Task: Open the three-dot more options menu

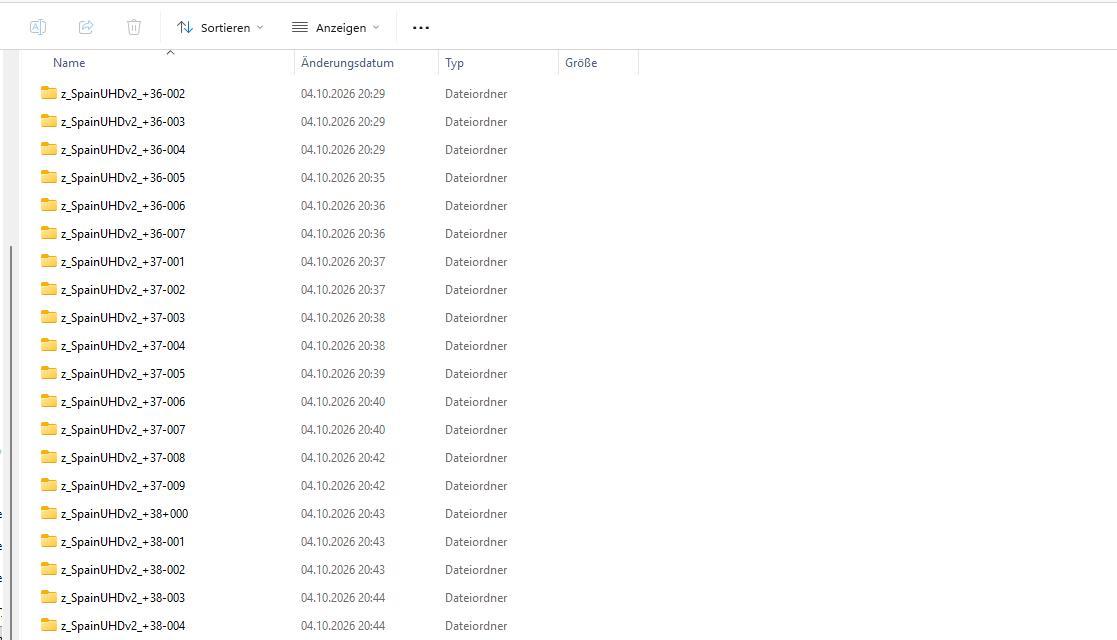Action: 421,28
